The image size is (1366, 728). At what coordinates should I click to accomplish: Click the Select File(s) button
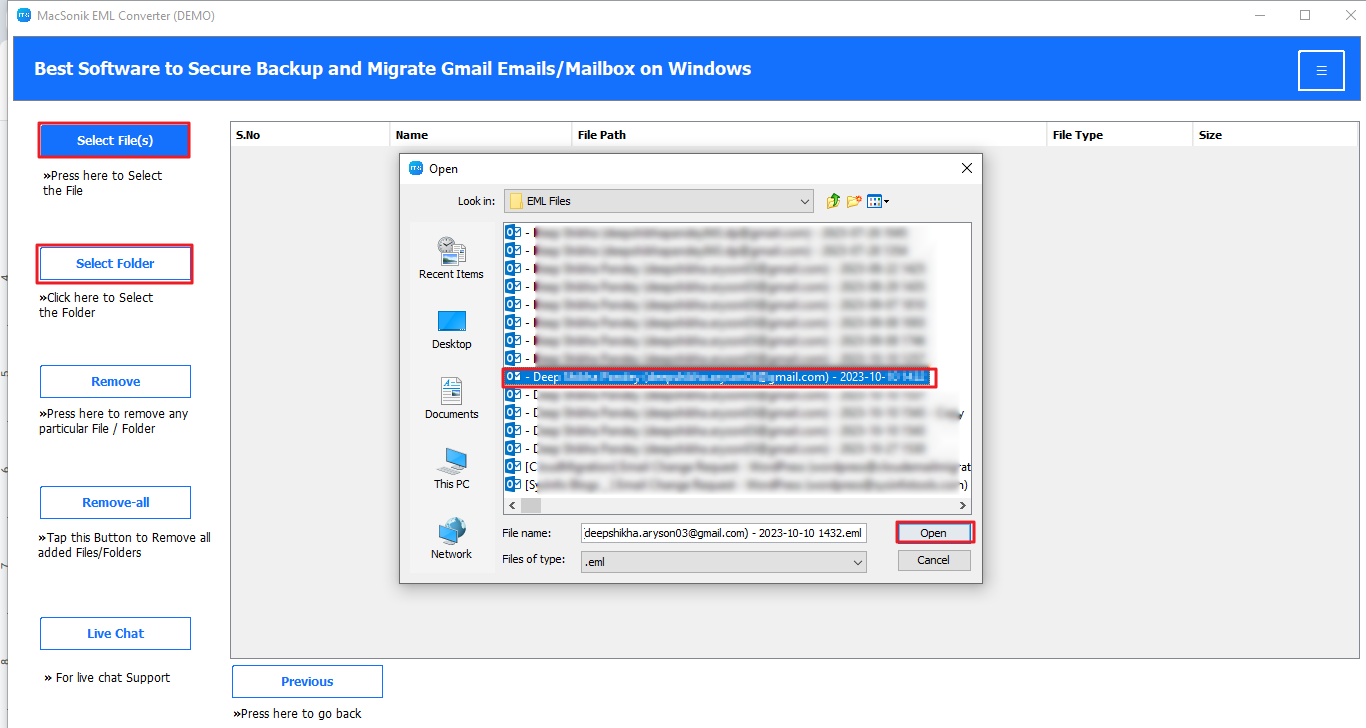tap(115, 140)
